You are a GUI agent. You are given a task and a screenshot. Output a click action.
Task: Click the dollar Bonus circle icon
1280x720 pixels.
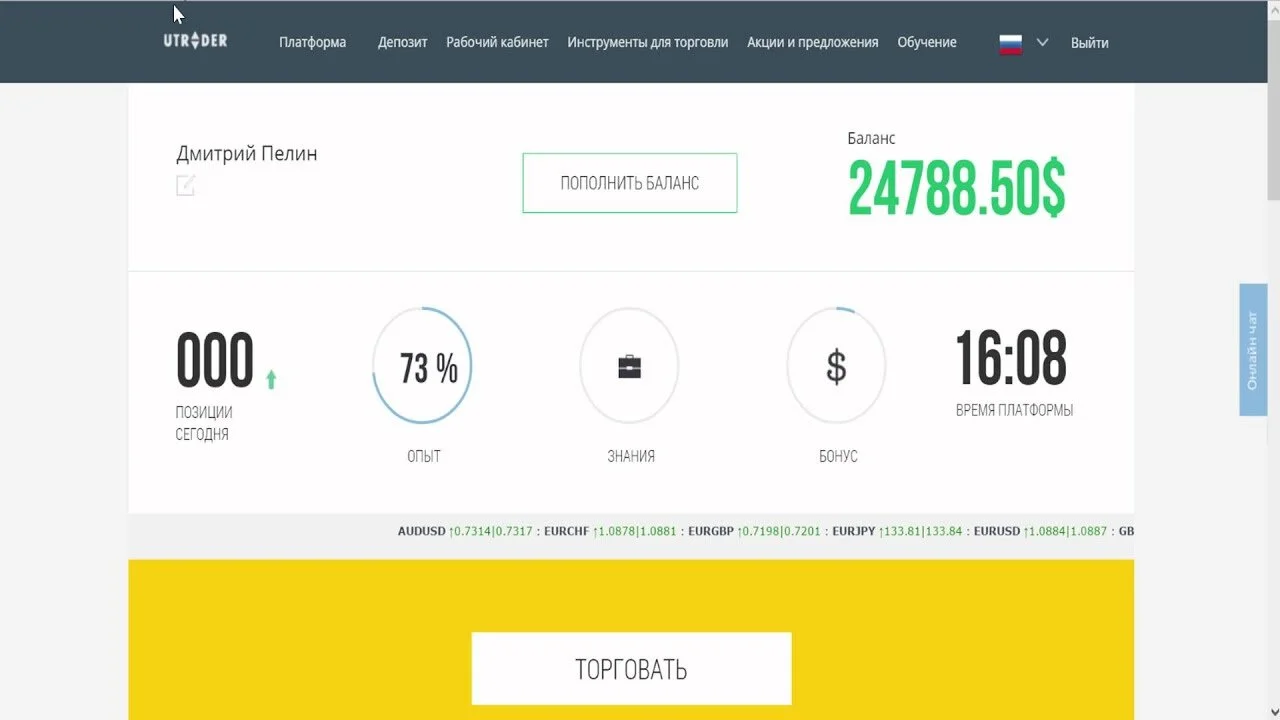(x=837, y=366)
